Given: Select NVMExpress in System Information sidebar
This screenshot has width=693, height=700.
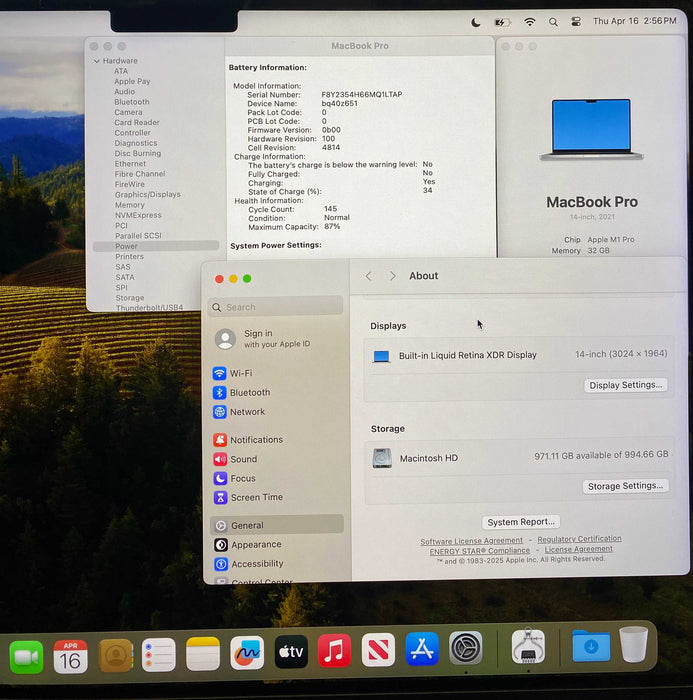Looking at the screenshot, I should click(138, 216).
